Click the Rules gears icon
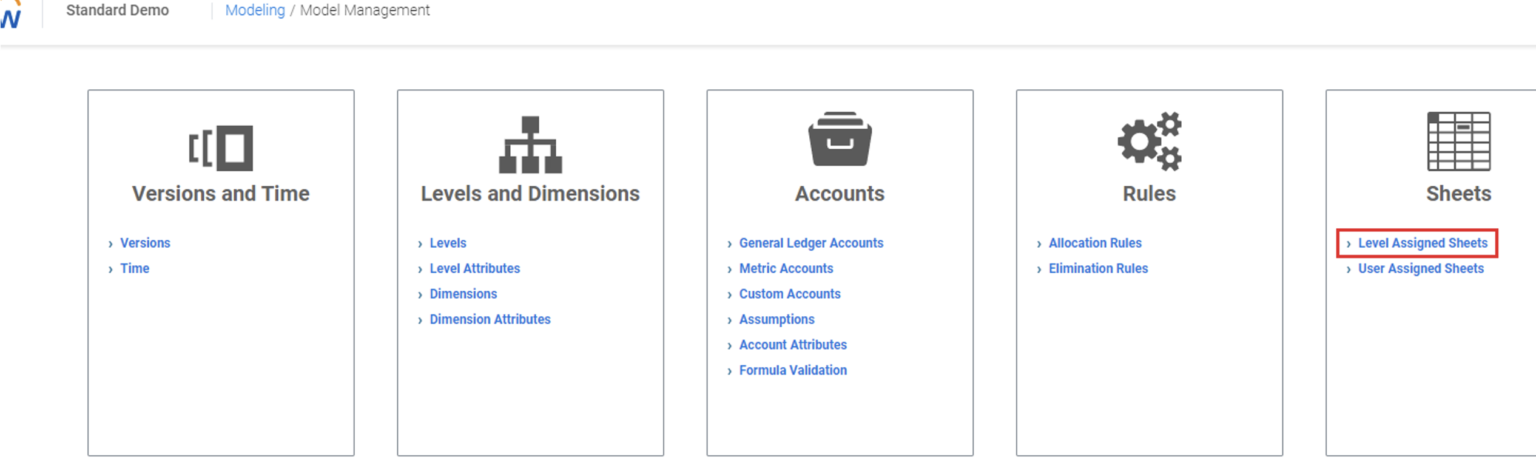 (x=1149, y=142)
